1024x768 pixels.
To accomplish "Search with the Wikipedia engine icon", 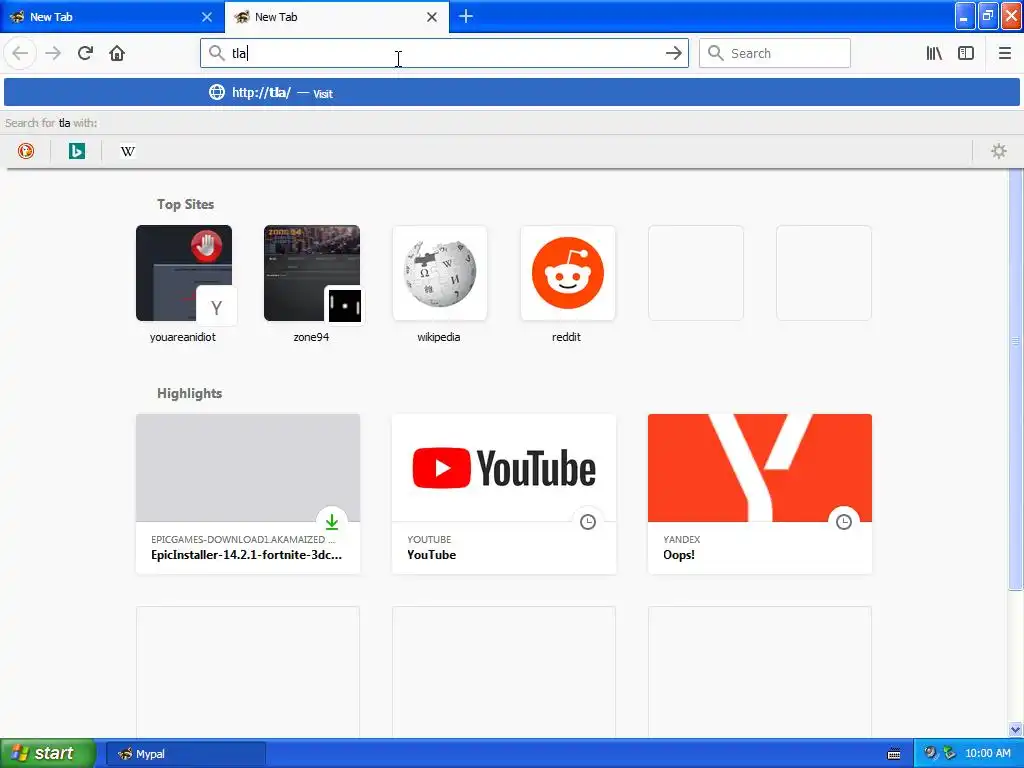I will point(127,152).
